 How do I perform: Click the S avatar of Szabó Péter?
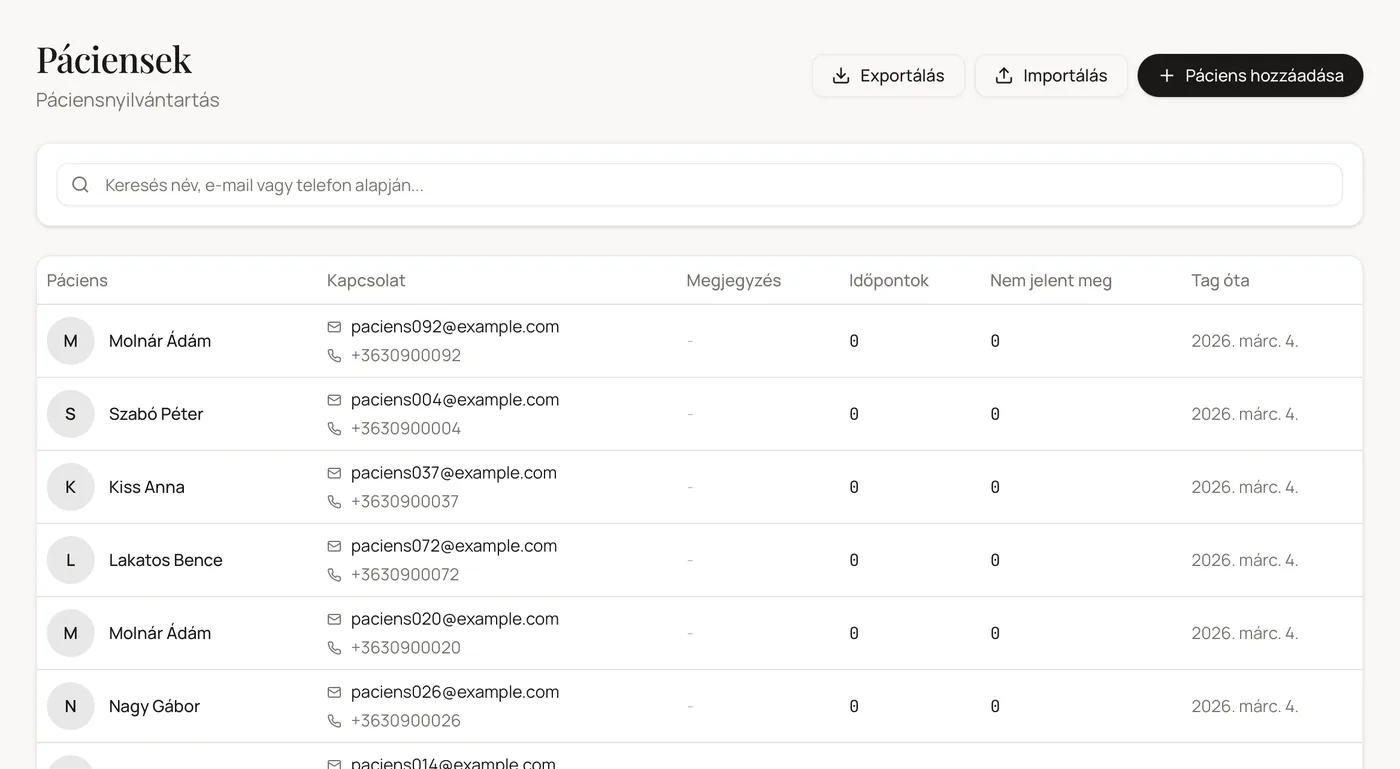pos(70,414)
